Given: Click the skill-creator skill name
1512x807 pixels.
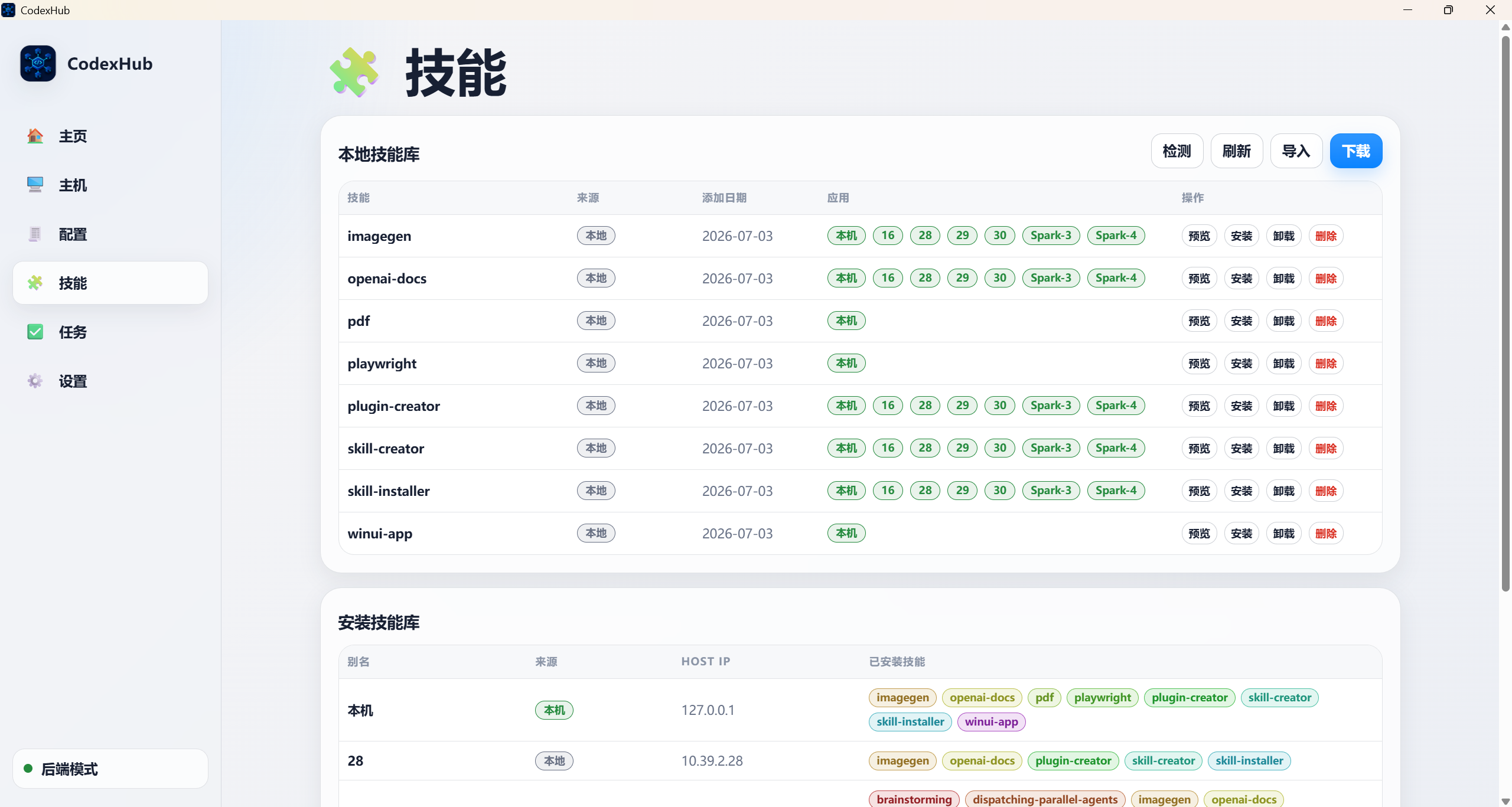Looking at the screenshot, I should coord(386,449).
